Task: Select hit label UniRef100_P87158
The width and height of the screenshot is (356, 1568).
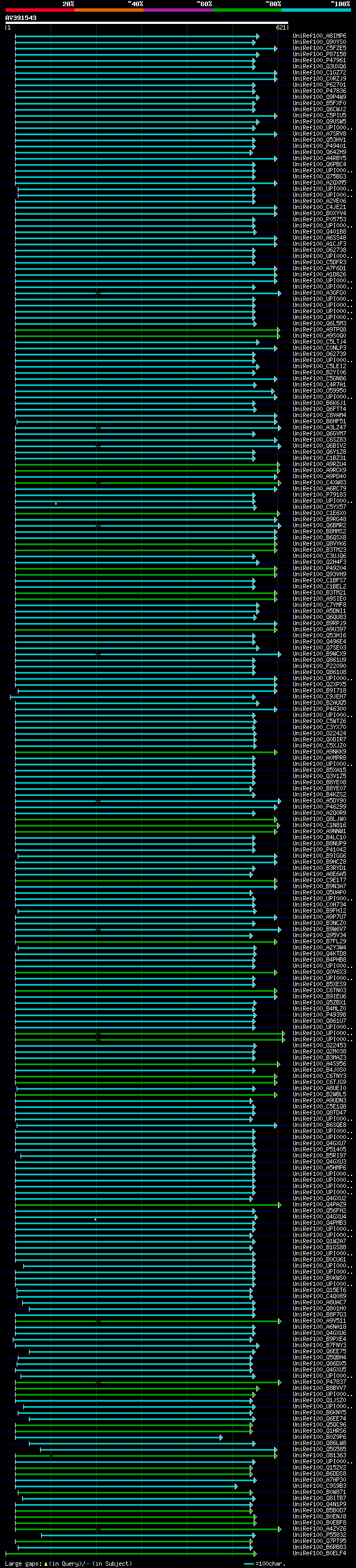Action: tap(319, 55)
